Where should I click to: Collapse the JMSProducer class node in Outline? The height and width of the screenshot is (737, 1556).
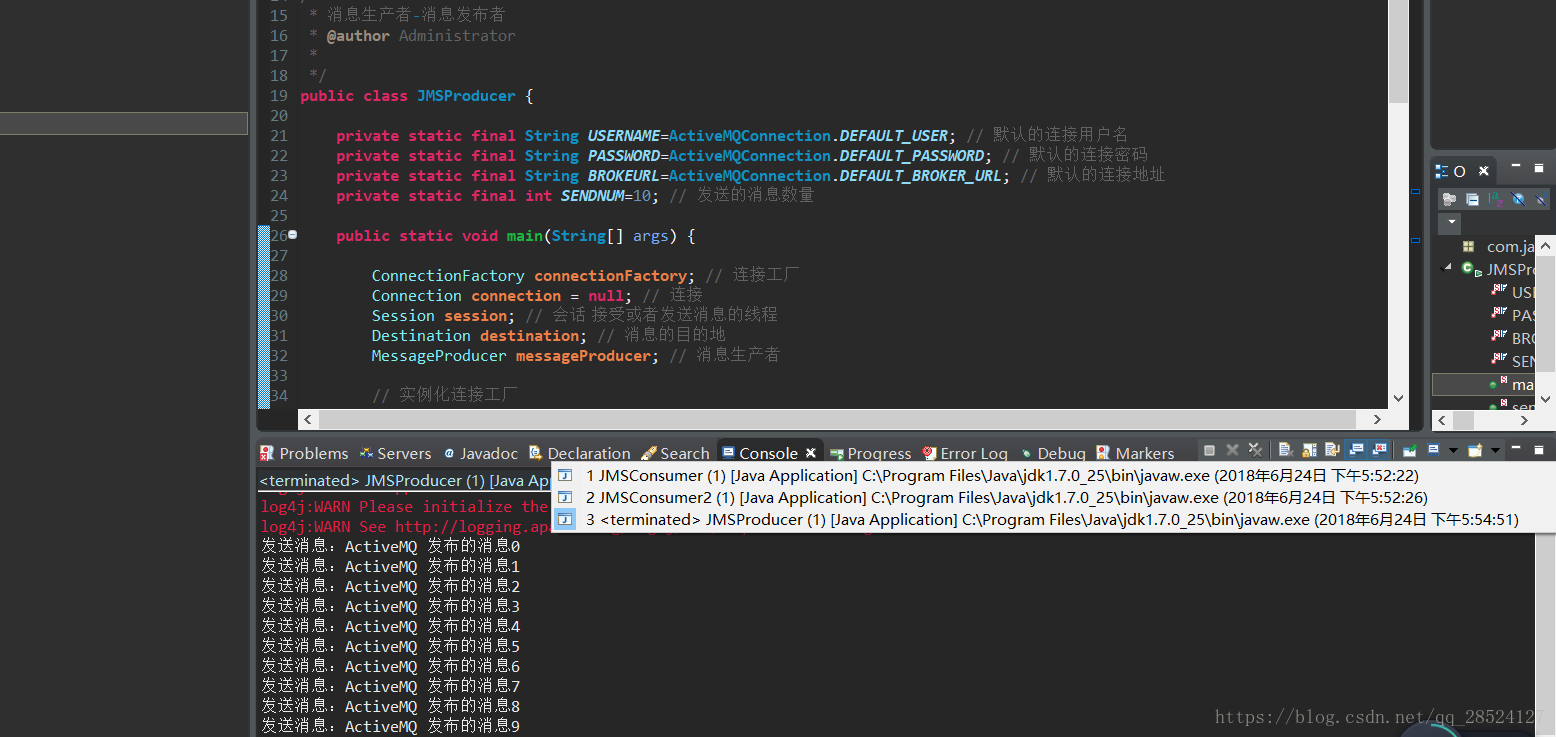point(1446,268)
